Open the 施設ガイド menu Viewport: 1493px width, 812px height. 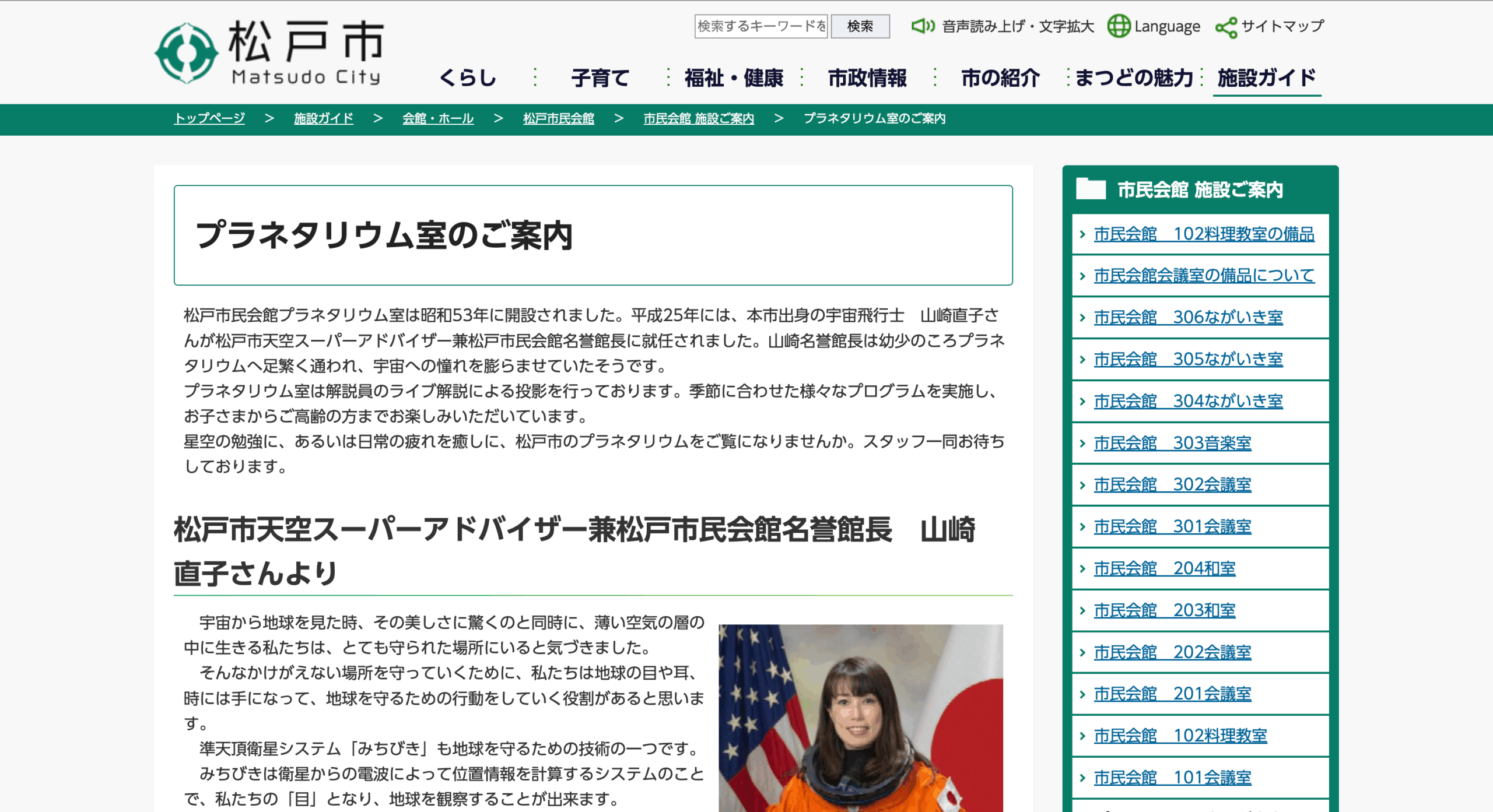(x=1267, y=78)
